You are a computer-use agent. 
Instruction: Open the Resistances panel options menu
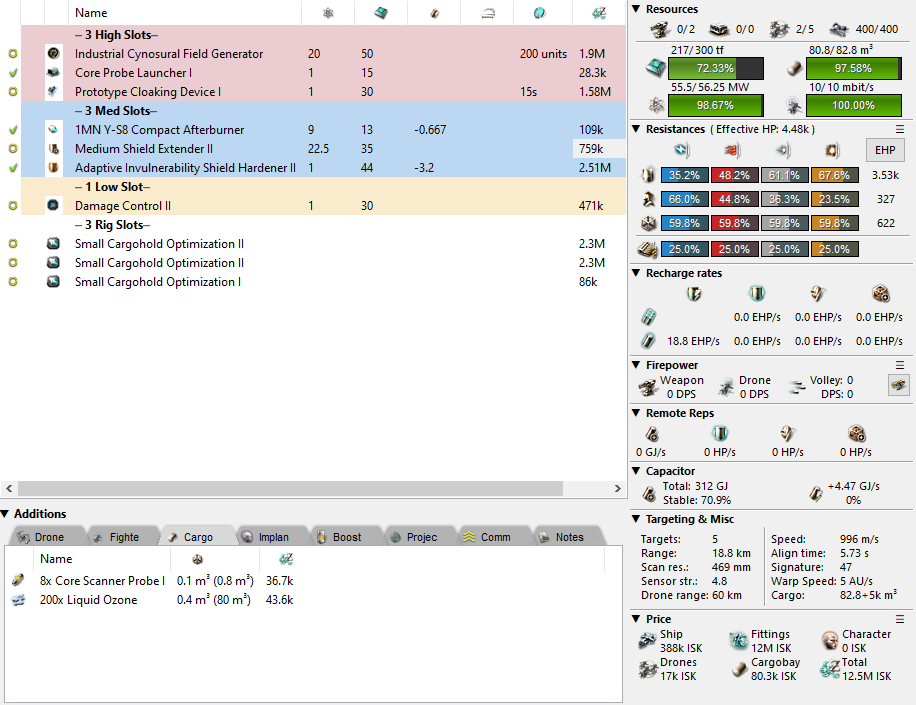(900, 129)
